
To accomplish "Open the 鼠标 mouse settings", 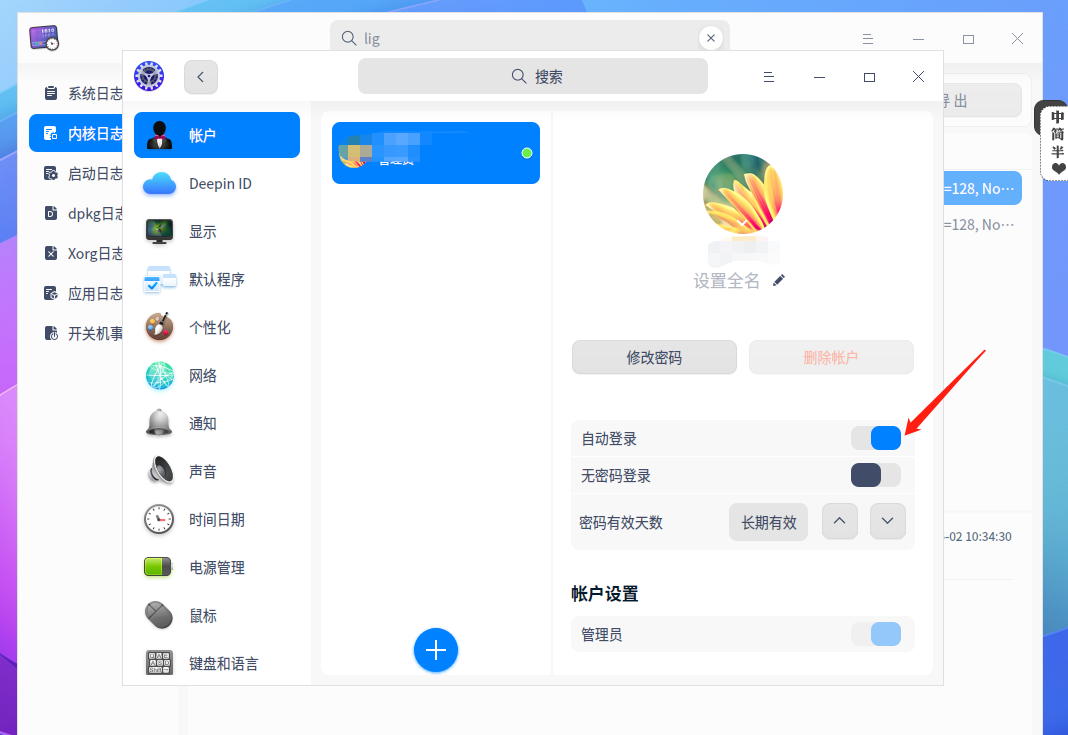I will (x=217, y=616).
